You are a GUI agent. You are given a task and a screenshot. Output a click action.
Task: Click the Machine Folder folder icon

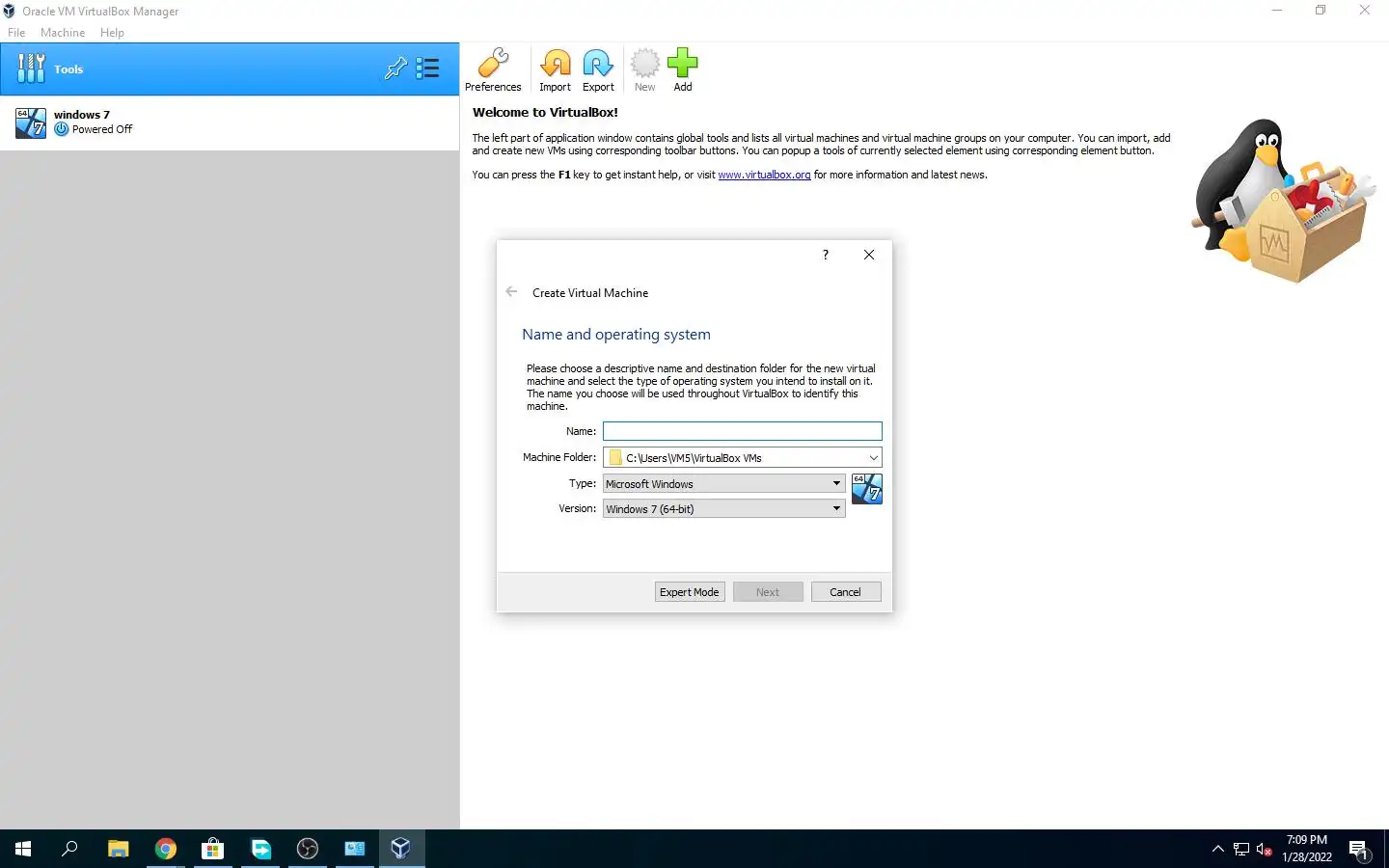(x=615, y=458)
